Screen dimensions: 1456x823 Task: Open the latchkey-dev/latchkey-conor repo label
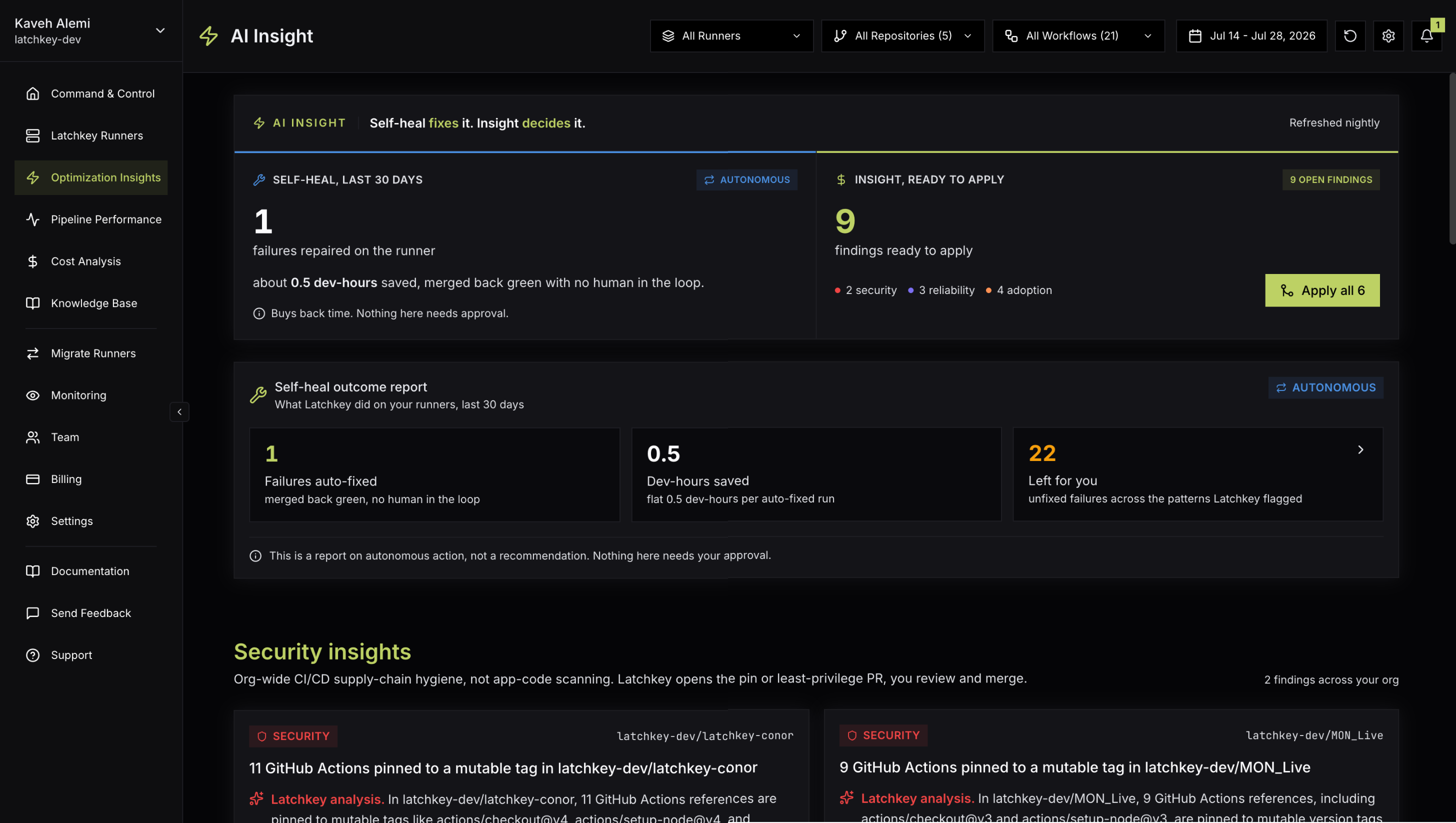pyautogui.click(x=705, y=735)
